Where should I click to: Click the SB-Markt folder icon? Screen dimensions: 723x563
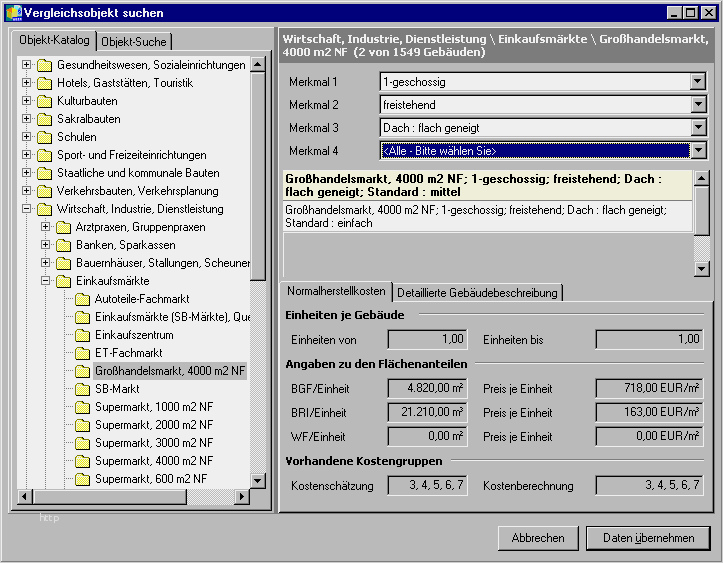point(82,389)
